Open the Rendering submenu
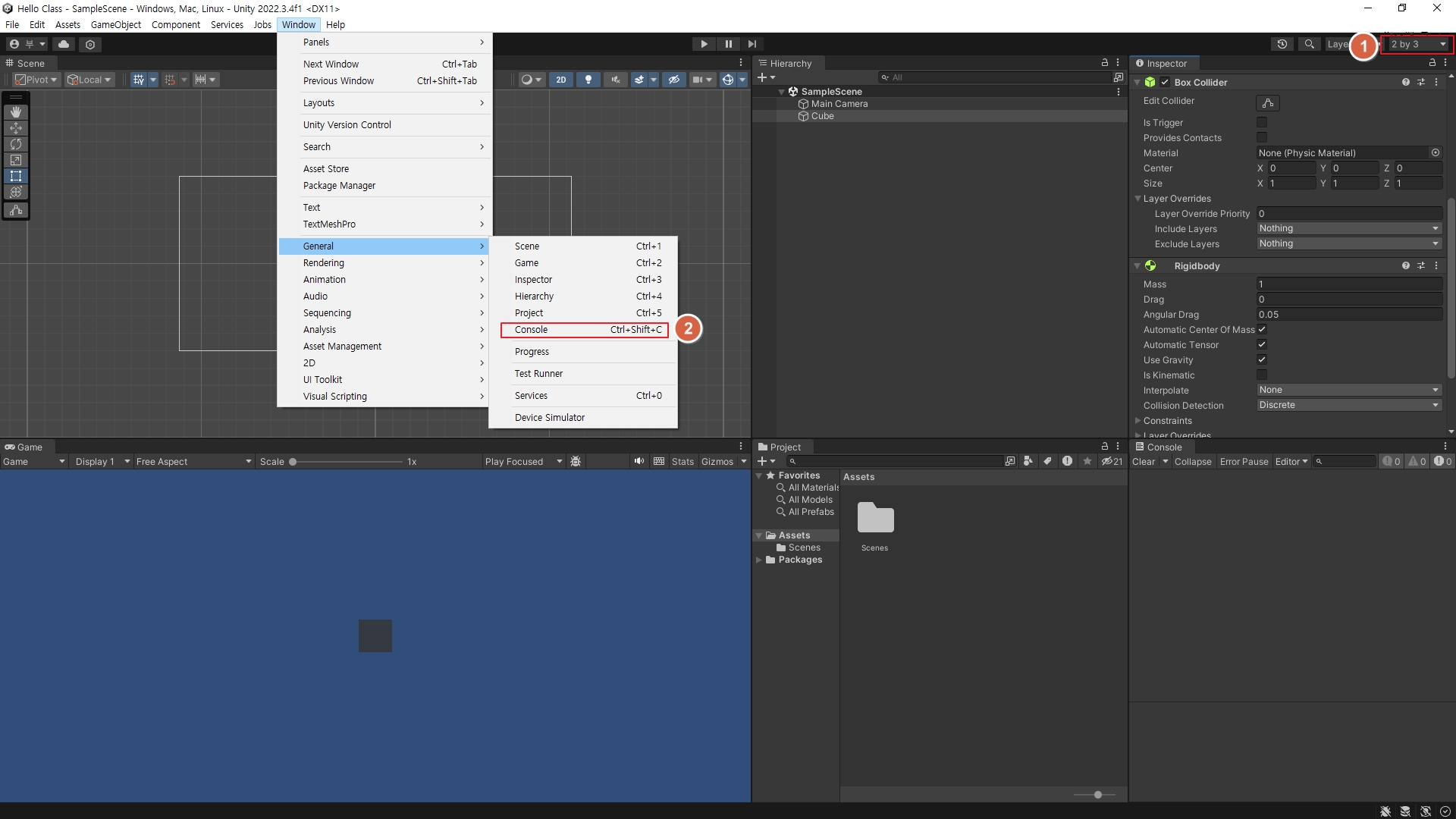 pos(384,263)
